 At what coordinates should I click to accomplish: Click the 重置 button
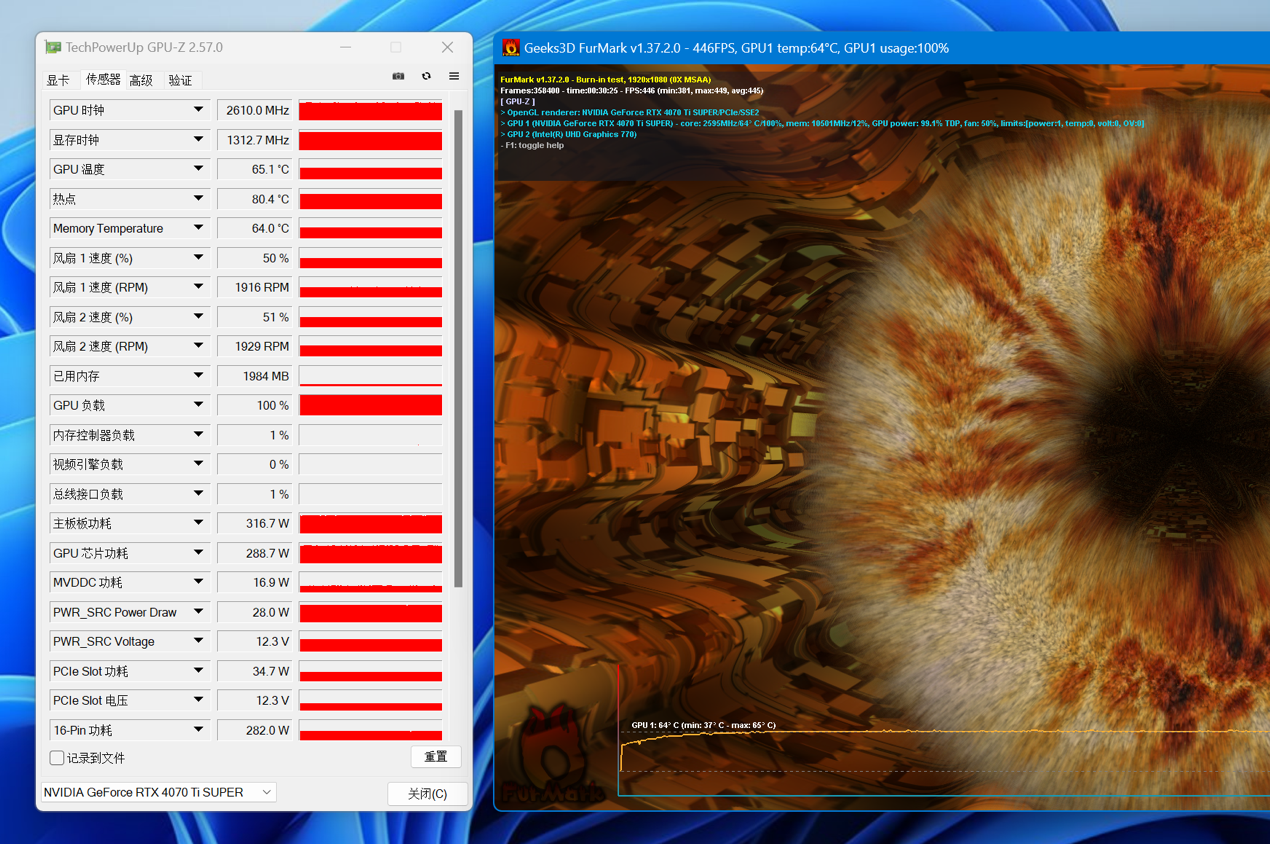pyautogui.click(x=436, y=757)
